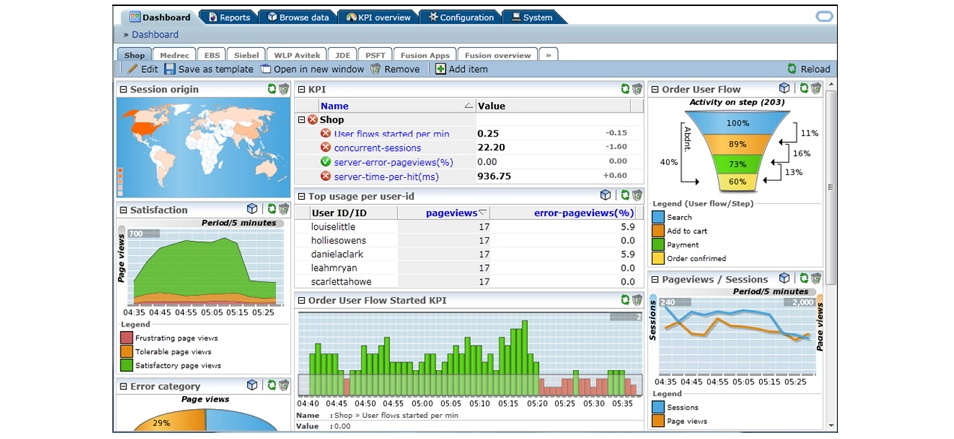Open Pageviews / Sessions cube icon

point(784,278)
